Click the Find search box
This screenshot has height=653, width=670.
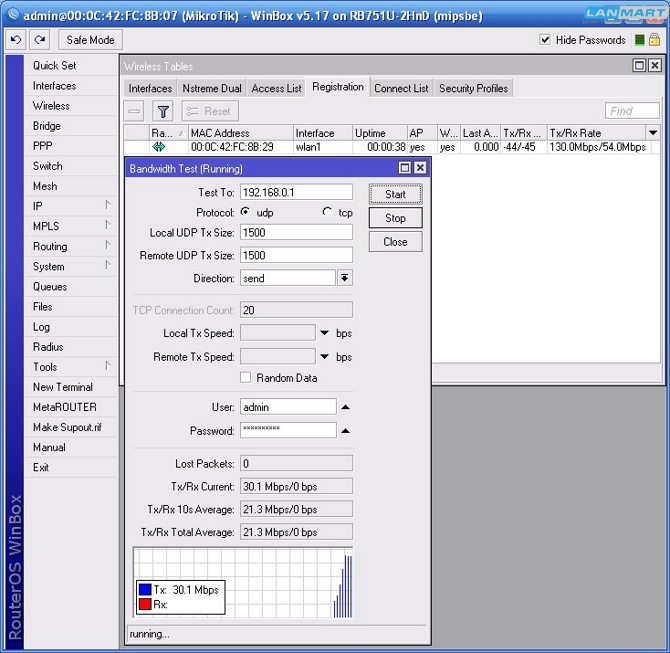[632, 111]
